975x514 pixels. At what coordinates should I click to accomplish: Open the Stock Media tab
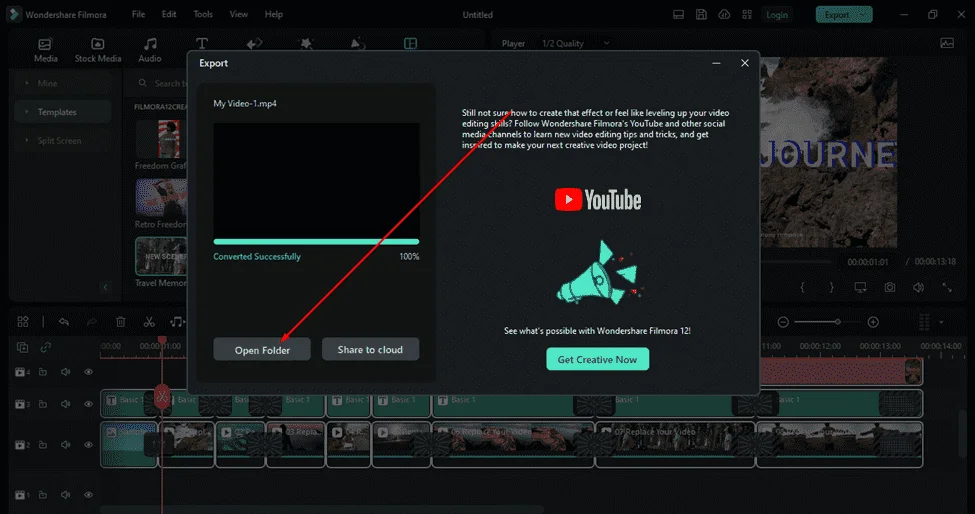click(x=98, y=50)
